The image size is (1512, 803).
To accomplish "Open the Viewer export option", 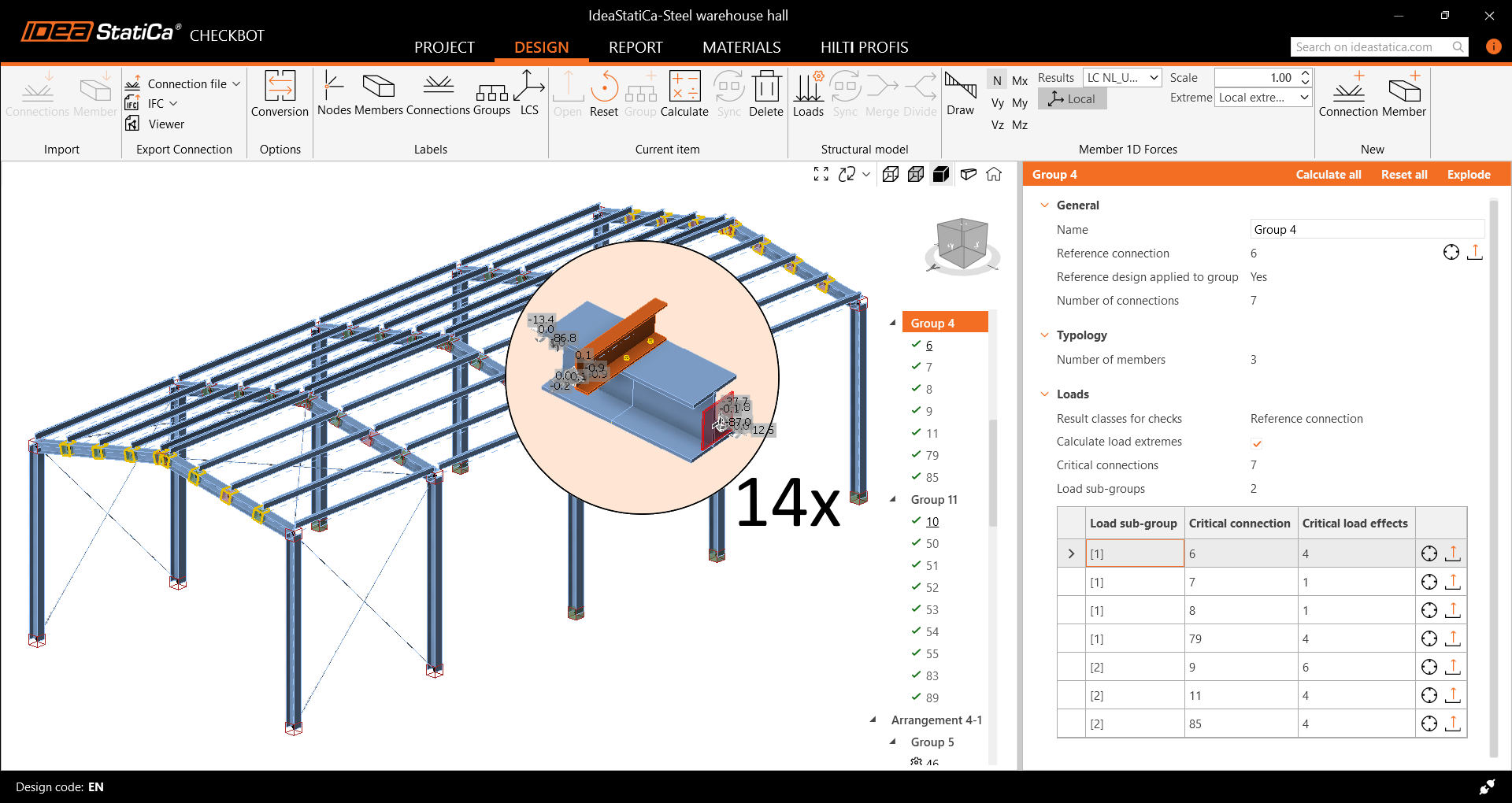I will point(165,124).
